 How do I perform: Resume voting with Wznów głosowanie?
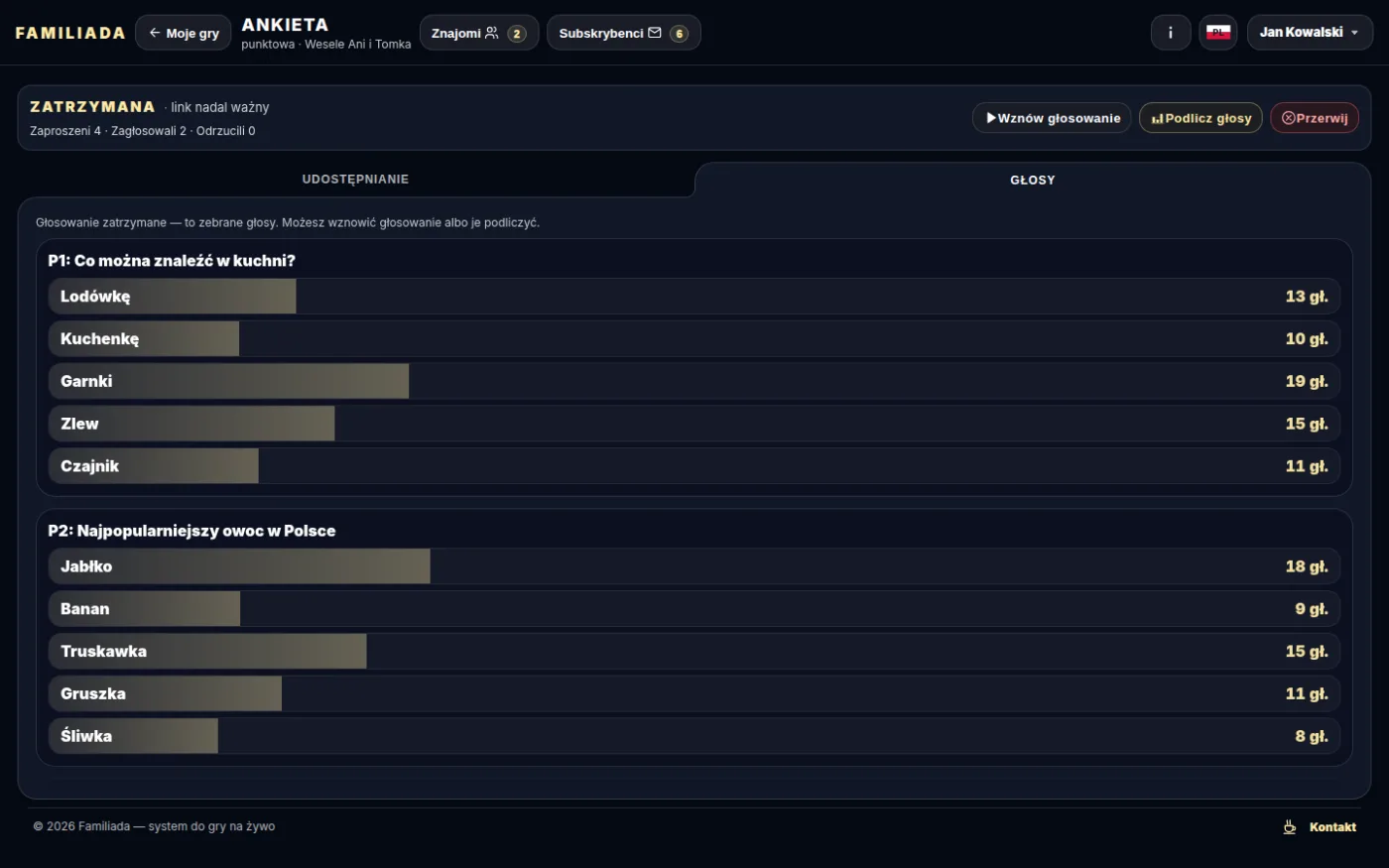coord(1052,118)
